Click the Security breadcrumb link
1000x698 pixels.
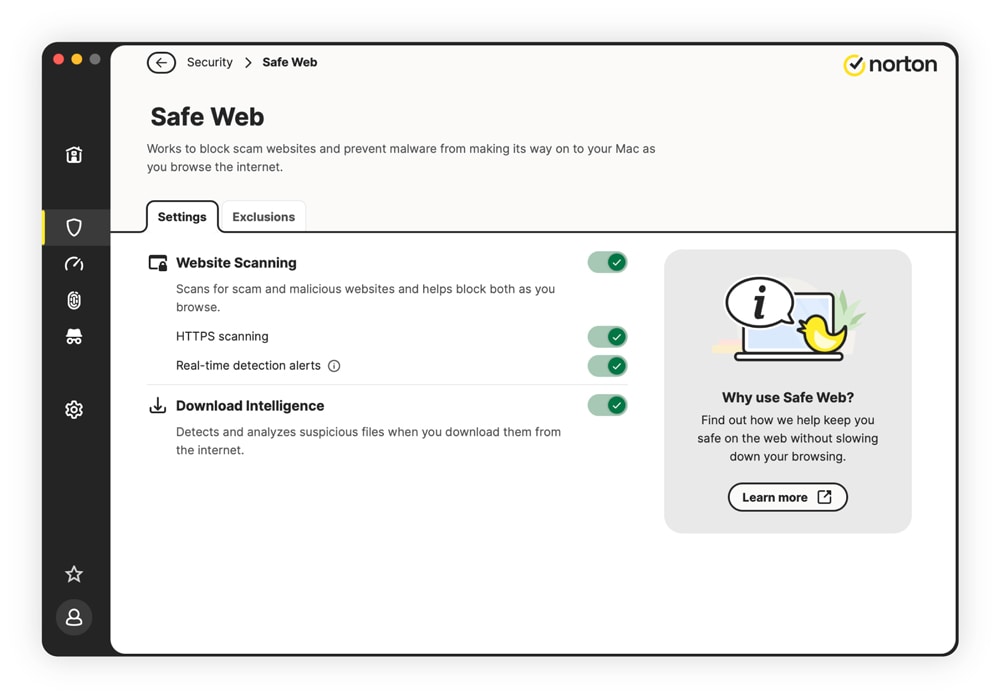209,62
